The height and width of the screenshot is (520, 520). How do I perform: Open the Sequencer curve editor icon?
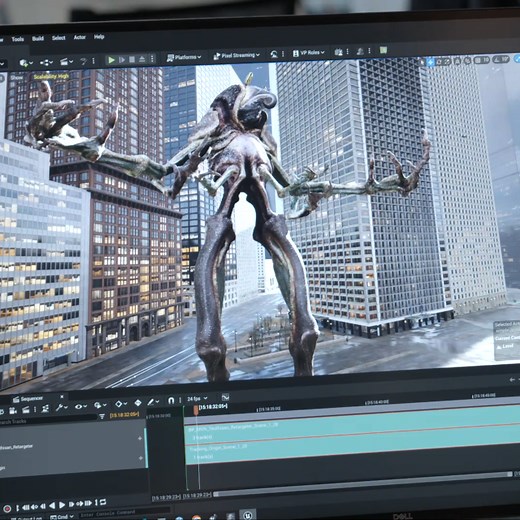pos(225,397)
